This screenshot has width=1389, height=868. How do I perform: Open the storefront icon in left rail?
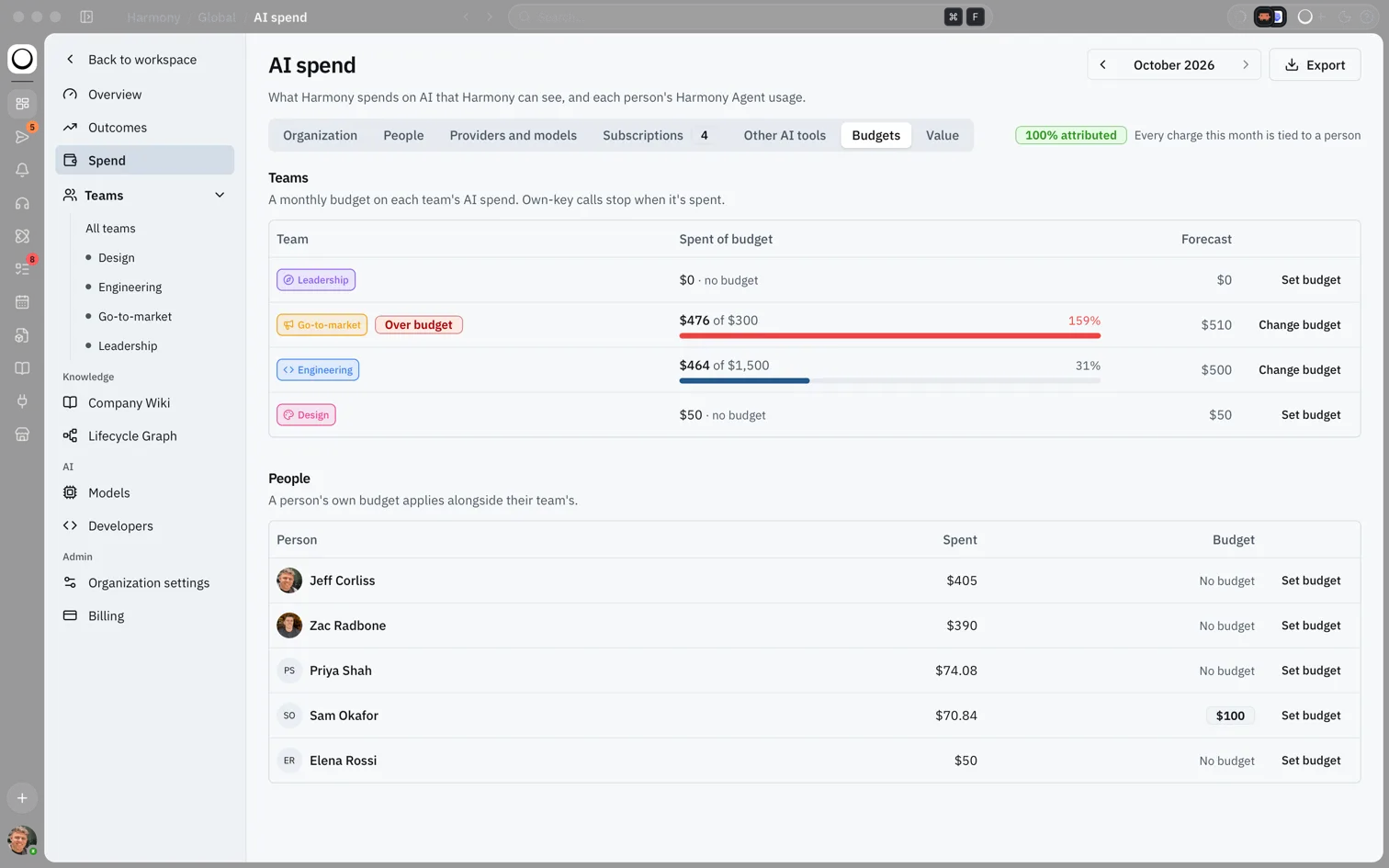[22, 434]
